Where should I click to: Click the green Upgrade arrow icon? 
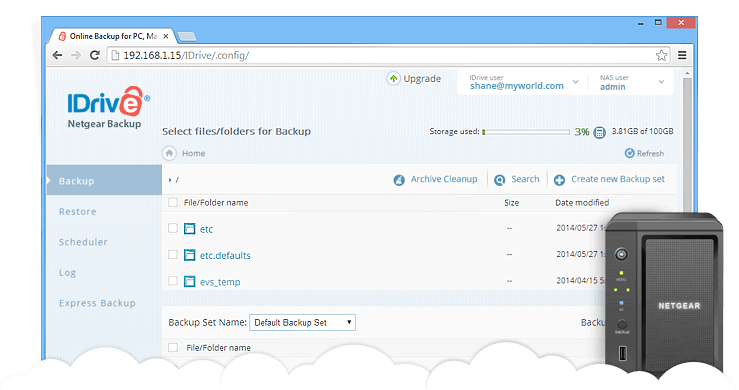(x=393, y=78)
